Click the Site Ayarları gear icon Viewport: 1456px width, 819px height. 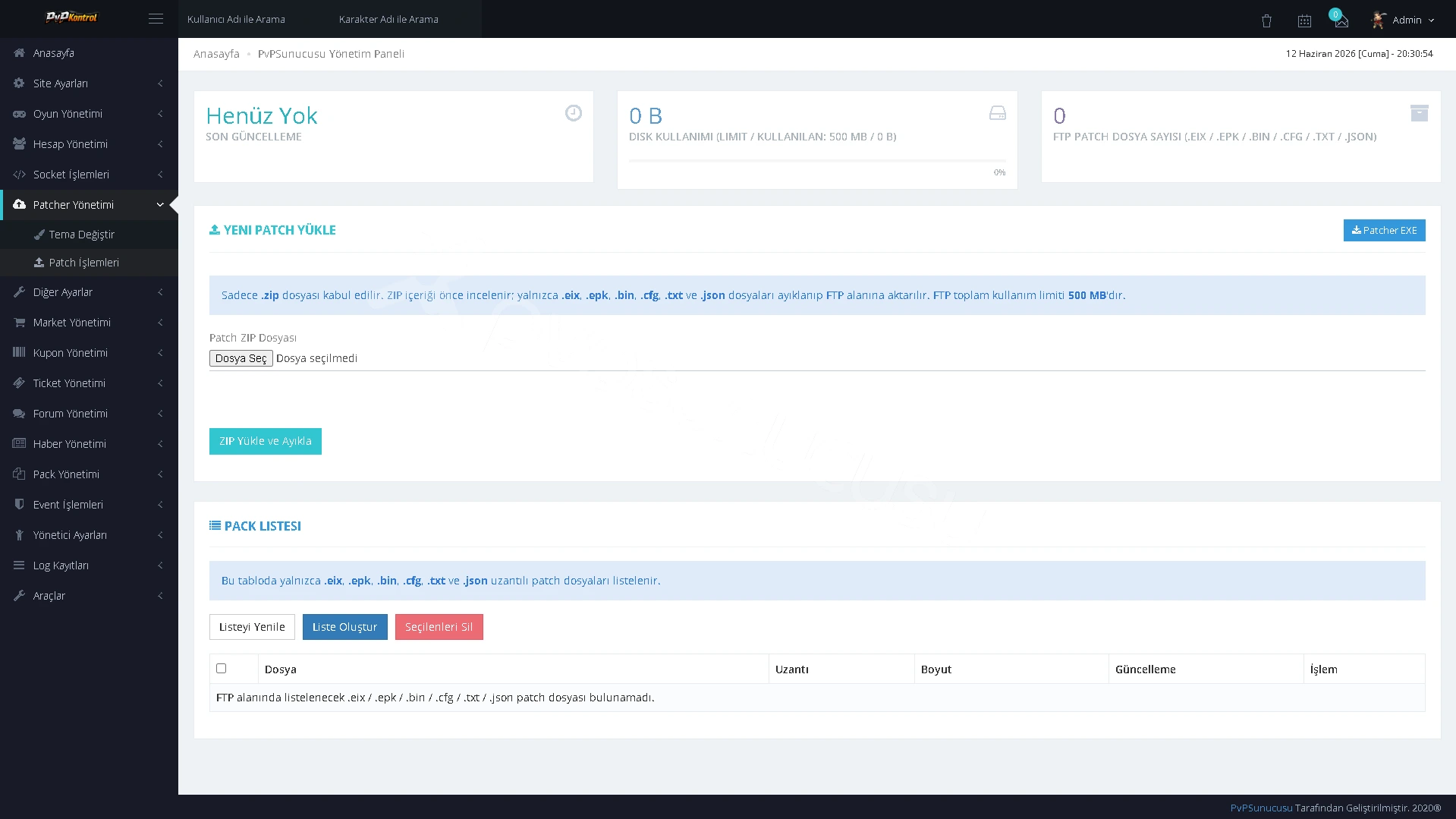(x=19, y=83)
